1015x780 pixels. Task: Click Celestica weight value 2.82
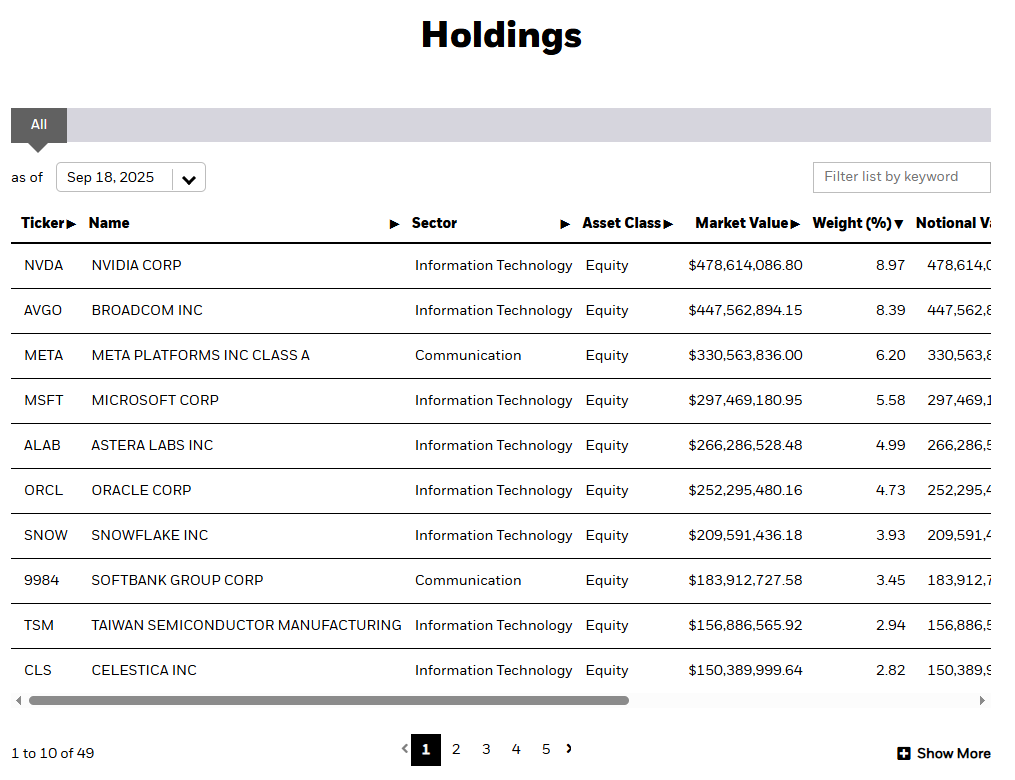[x=890, y=671]
